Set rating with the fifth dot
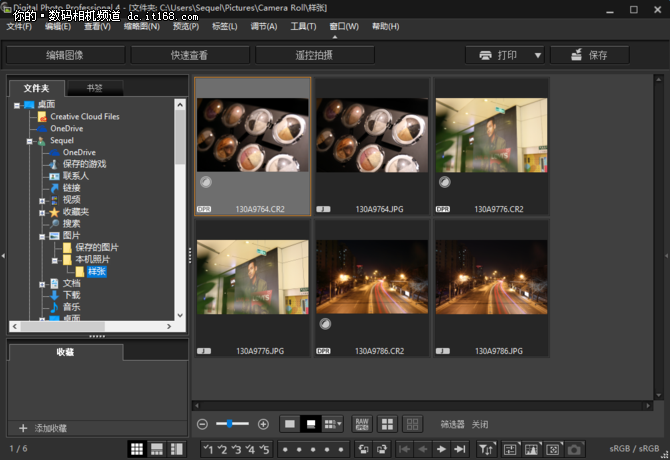The width and height of the screenshot is (670, 460). [341, 449]
